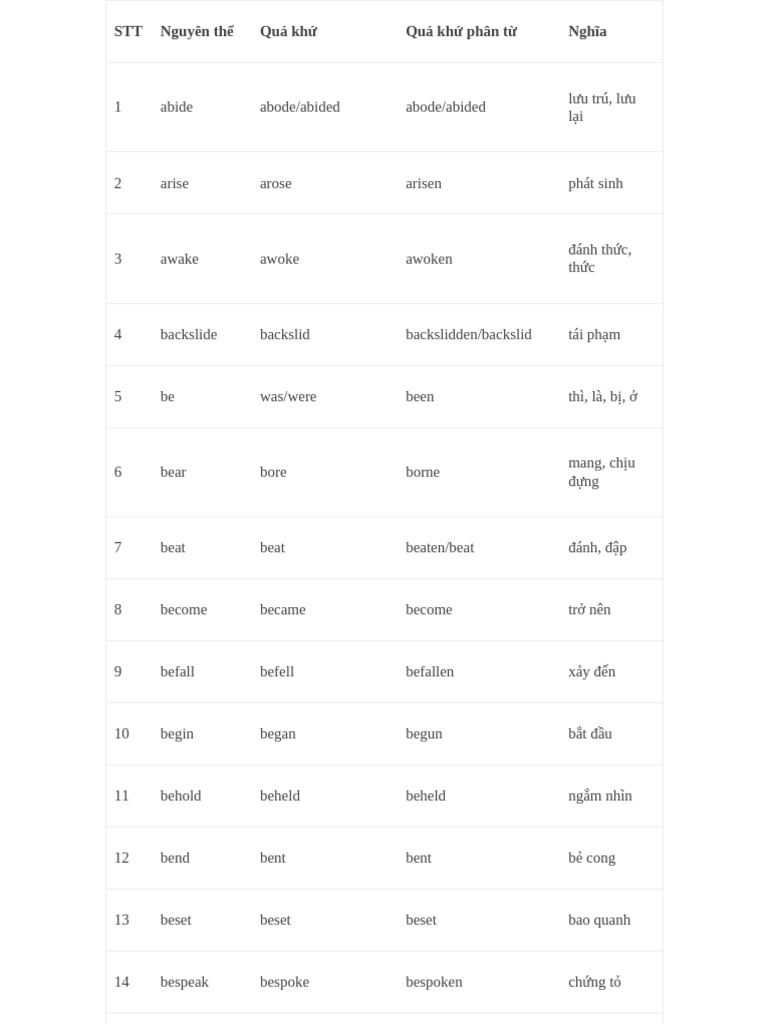The width and height of the screenshot is (768, 1024).
Task: Click the 'Quá khứ phân từ' column header
Action: [x=461, y=31]
